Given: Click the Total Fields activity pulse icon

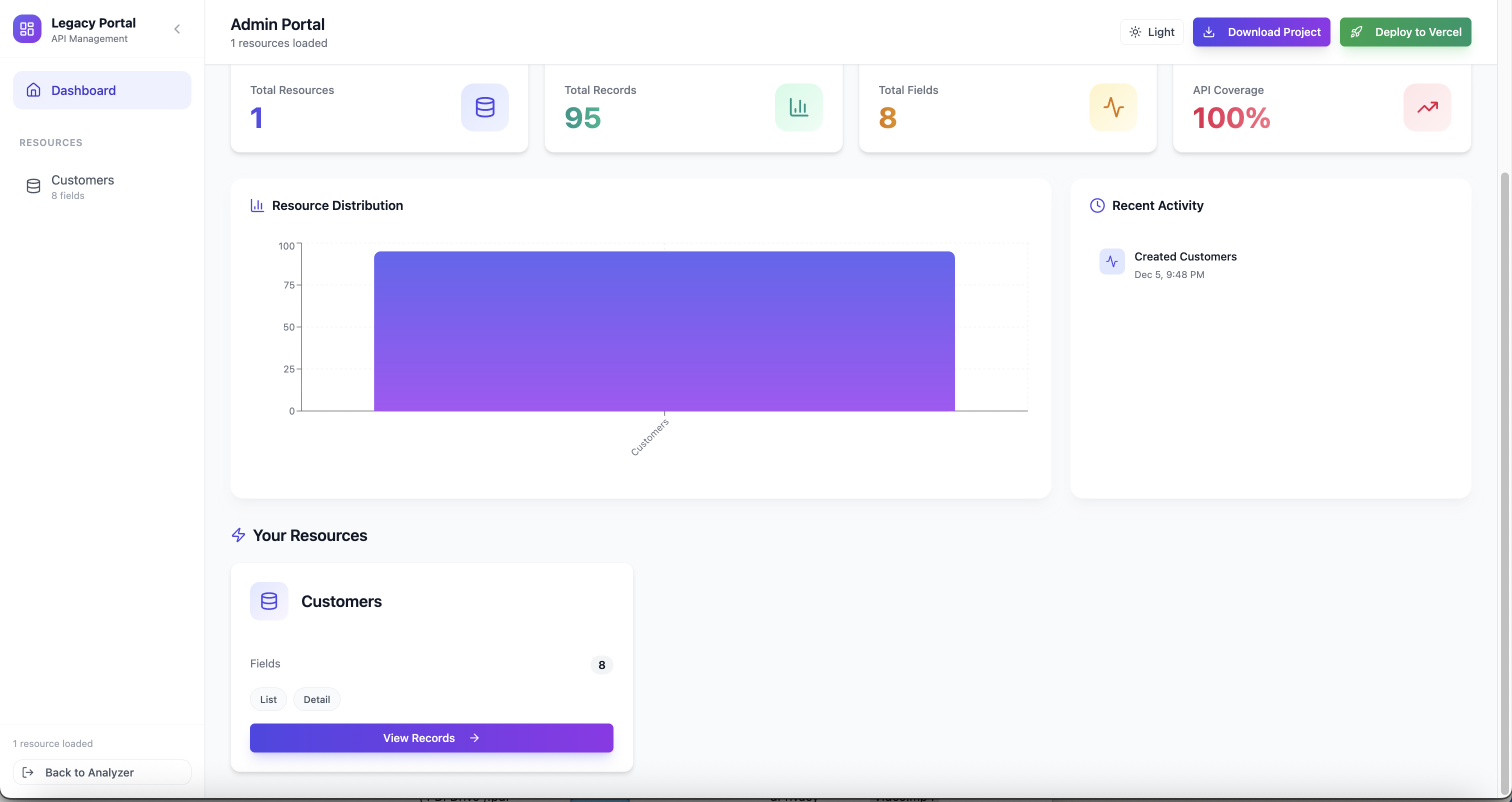Looking at the screenshot, I should [x=1113, y=107].
